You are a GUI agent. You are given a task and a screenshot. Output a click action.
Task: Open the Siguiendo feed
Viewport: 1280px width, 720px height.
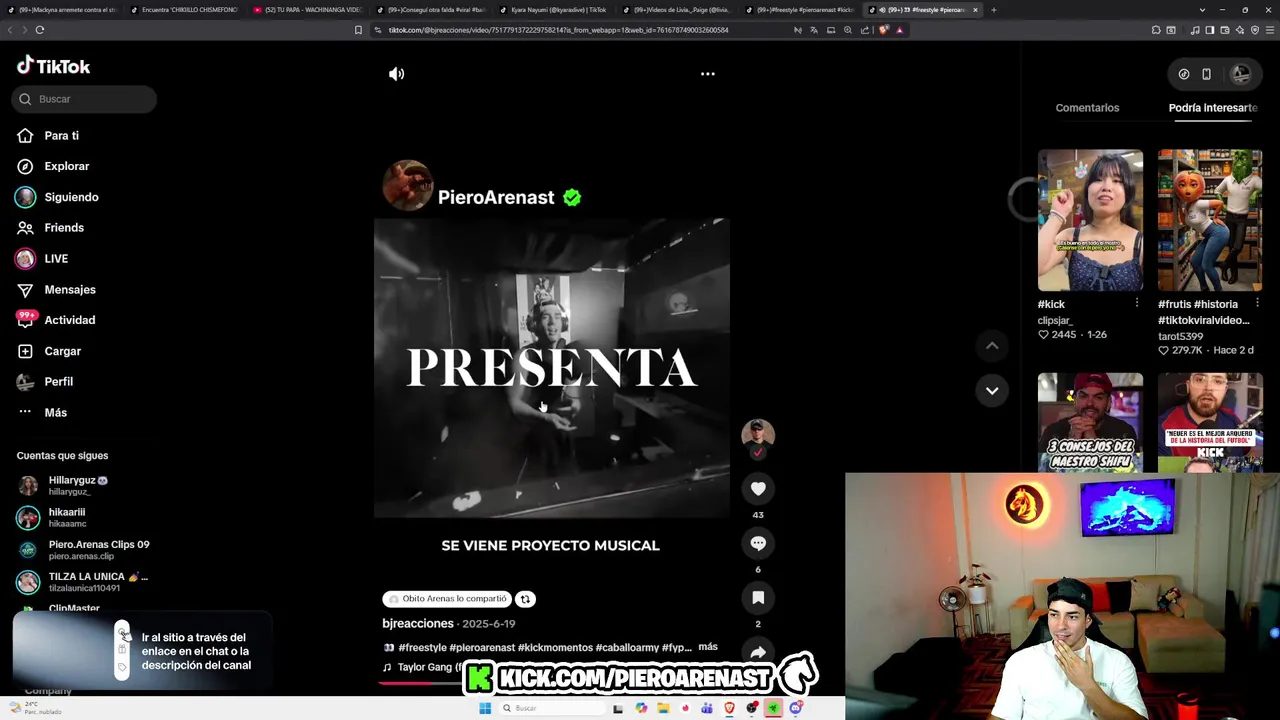coord(71,197)
